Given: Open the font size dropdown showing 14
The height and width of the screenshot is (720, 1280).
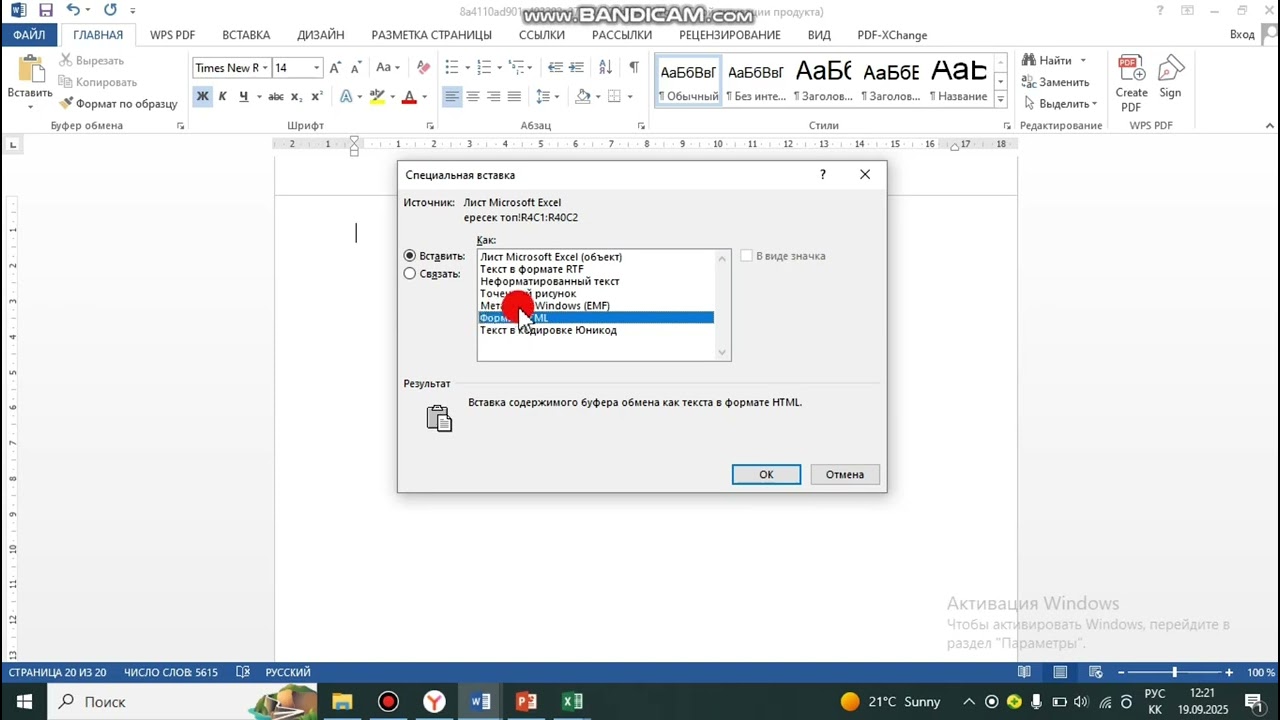Looking at the screenshot, I should pos(317,68).
